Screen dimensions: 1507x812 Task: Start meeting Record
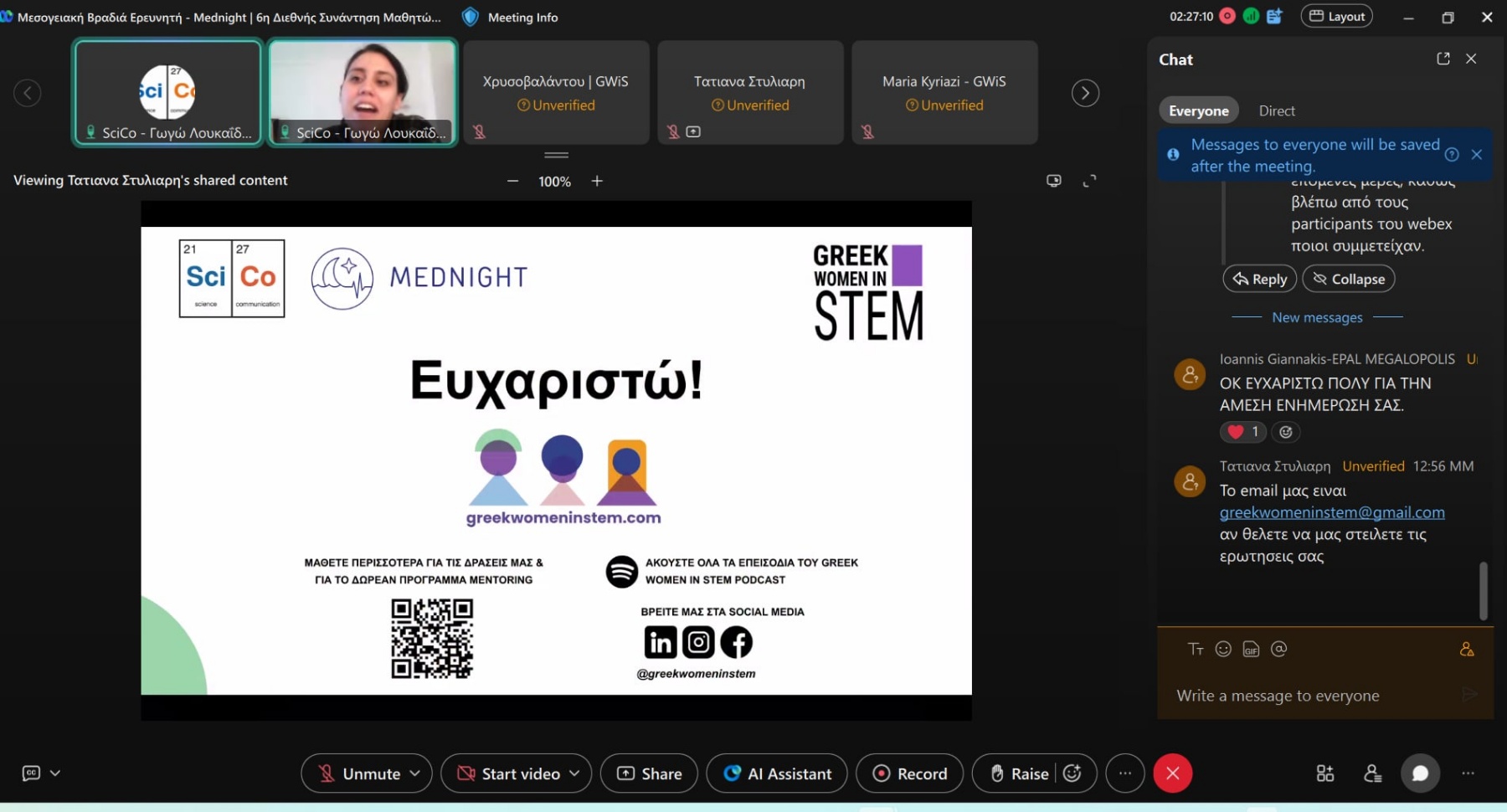909,773
